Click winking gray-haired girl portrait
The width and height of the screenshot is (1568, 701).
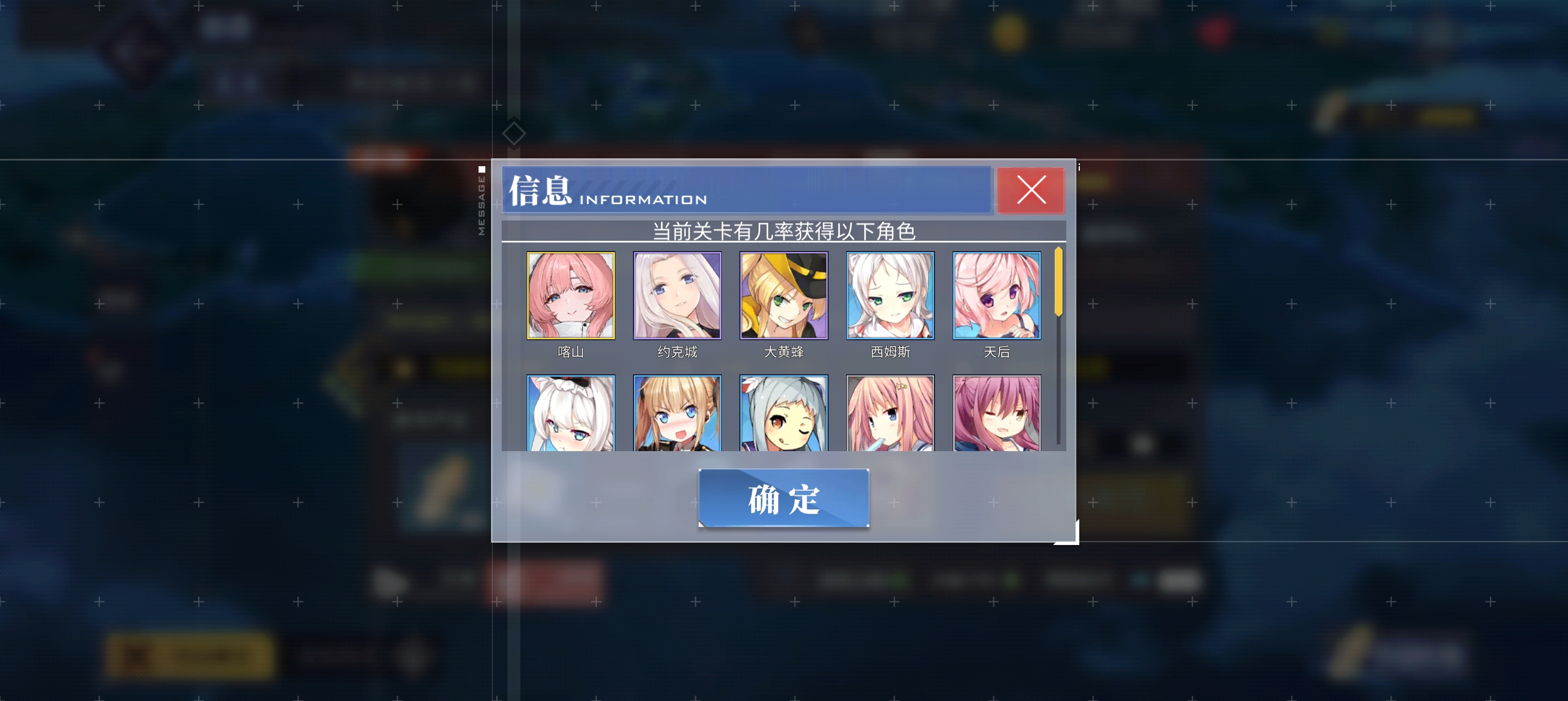(783, 413)
